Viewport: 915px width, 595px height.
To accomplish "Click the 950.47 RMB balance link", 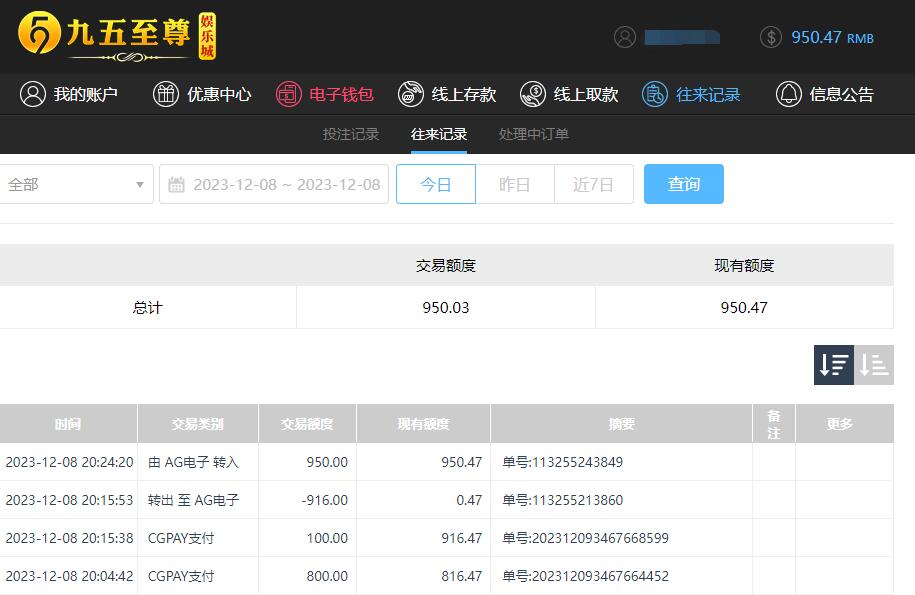I will coord(832,37).
